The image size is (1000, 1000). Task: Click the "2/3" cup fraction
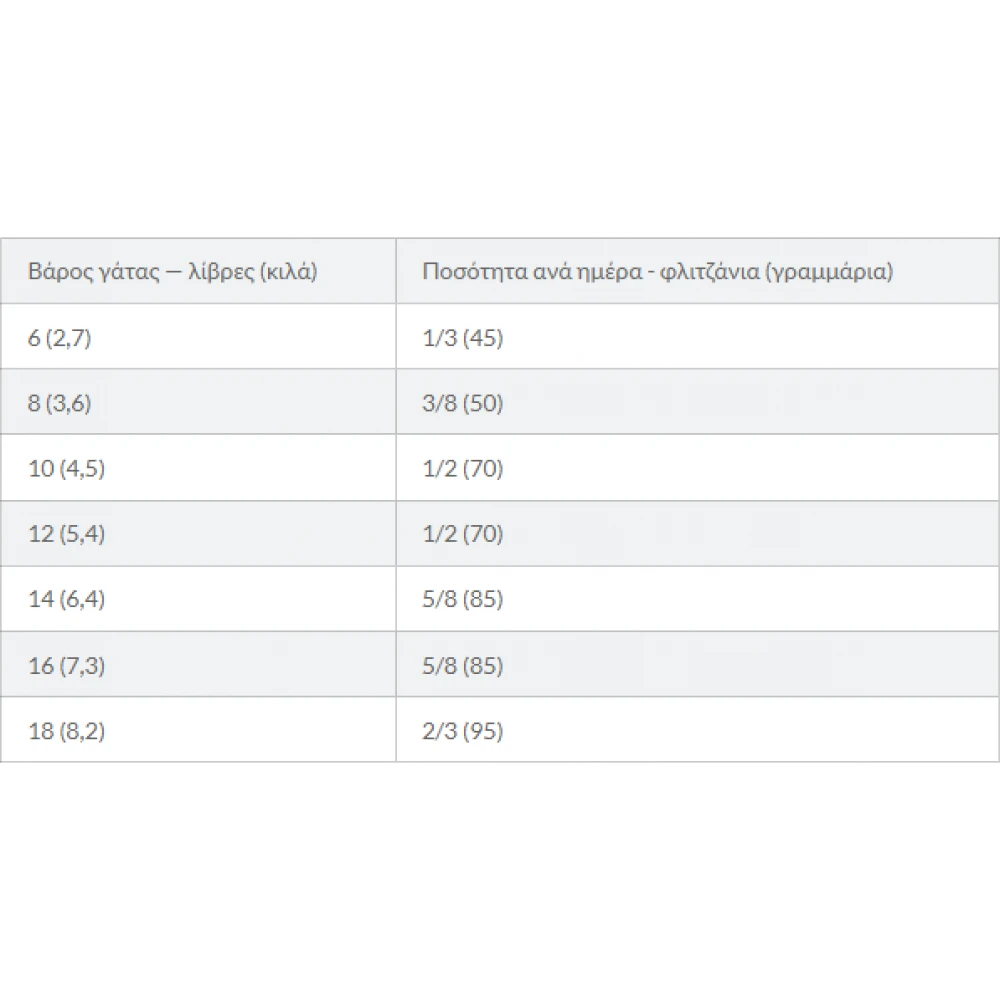click(x=438, y=731)
